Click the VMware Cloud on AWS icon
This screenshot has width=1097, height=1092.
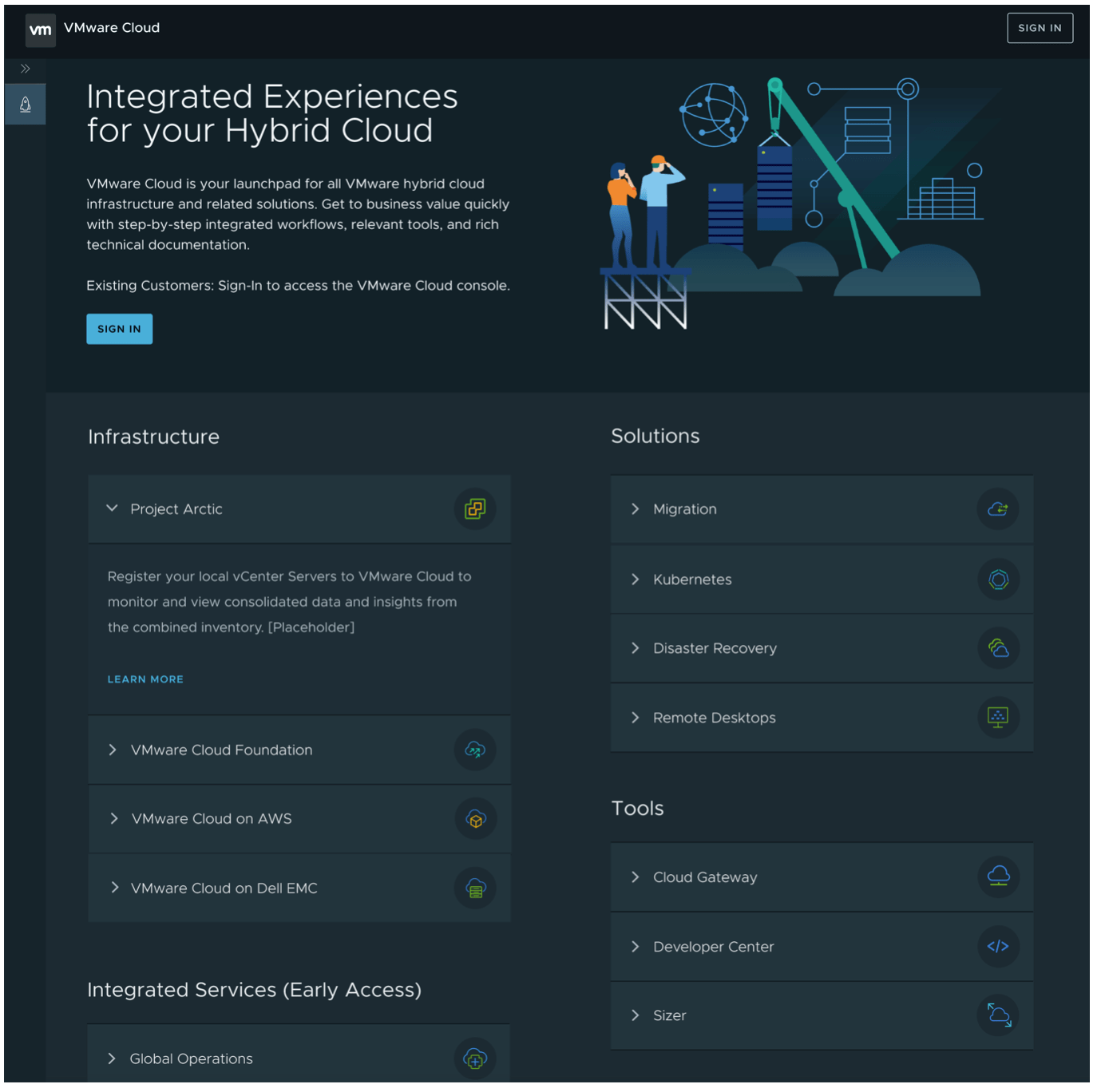(476, 819)
